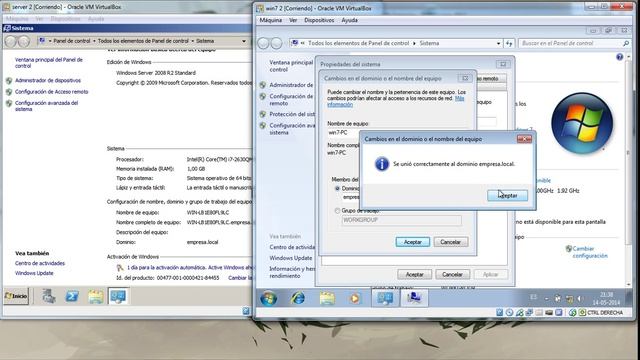Image resolution: width=640 pixels, height=360 pixels.
Task: Click the host key arrow icon beside CTRL DERECHA
Action: tap(582, 313)
